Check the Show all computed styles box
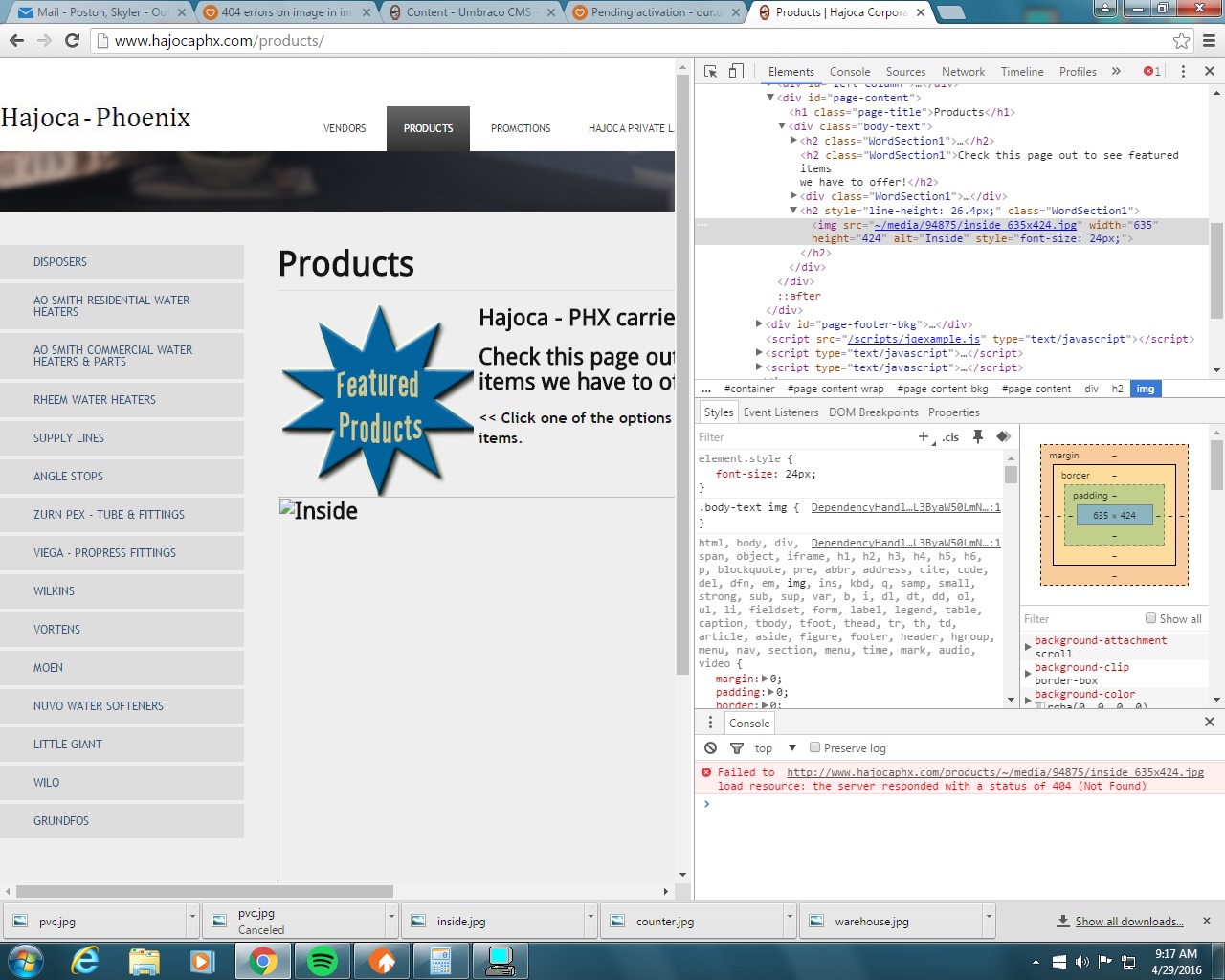 1150,618
